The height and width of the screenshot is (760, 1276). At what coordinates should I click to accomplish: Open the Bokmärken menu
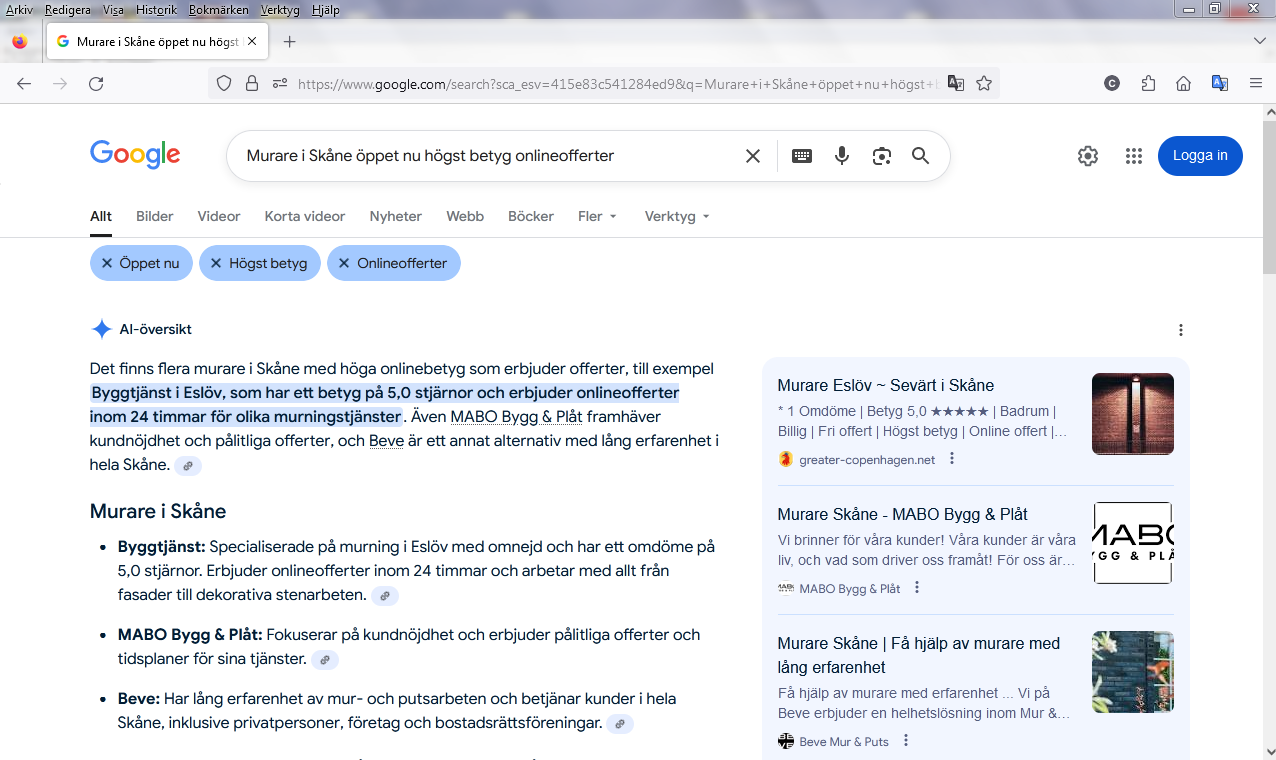[x=219, y=10]
